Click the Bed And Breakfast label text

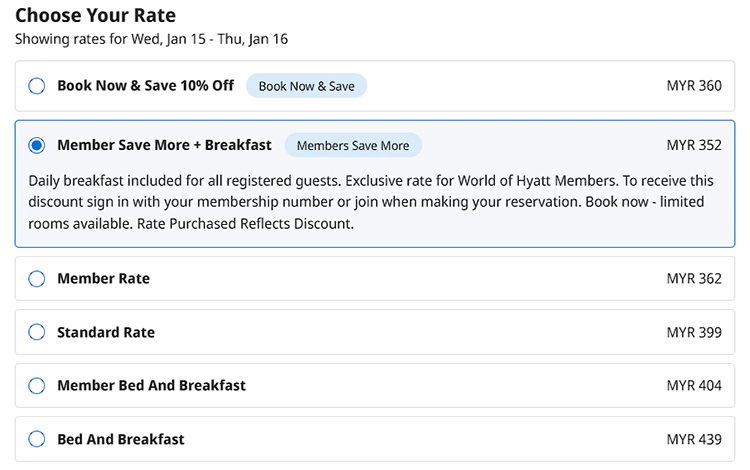point(121,439)
